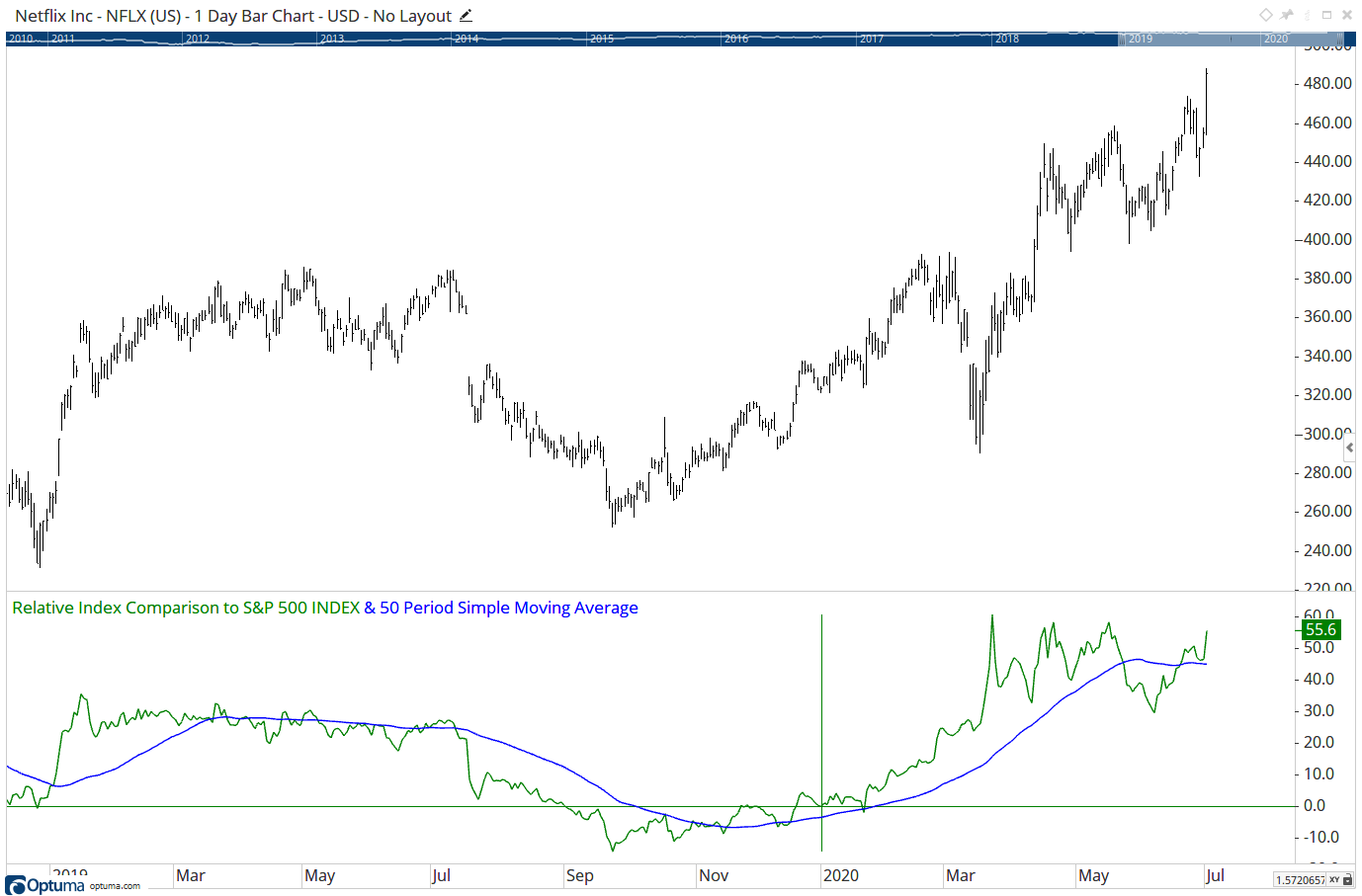
Task: Click the 240.00 price axis label
Action: [x=1327, y=550]
